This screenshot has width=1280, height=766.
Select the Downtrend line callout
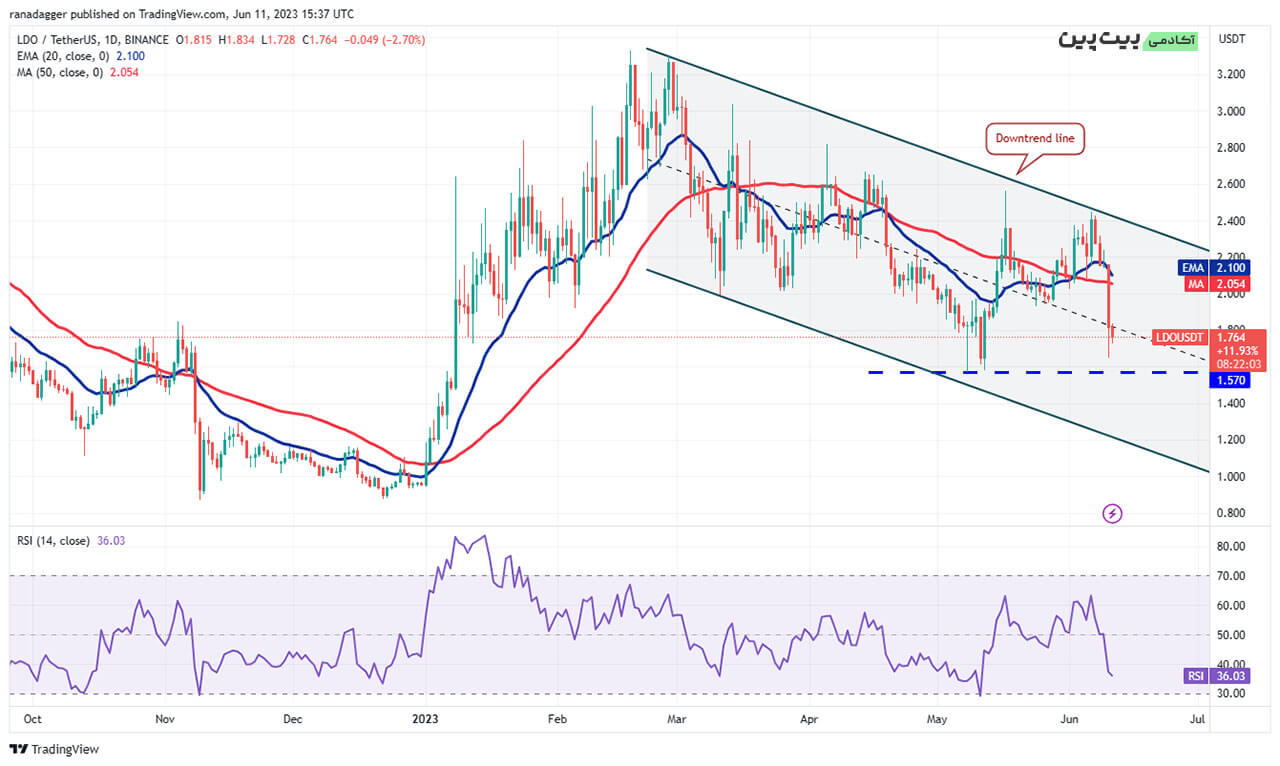click(x=1036, y=138)
